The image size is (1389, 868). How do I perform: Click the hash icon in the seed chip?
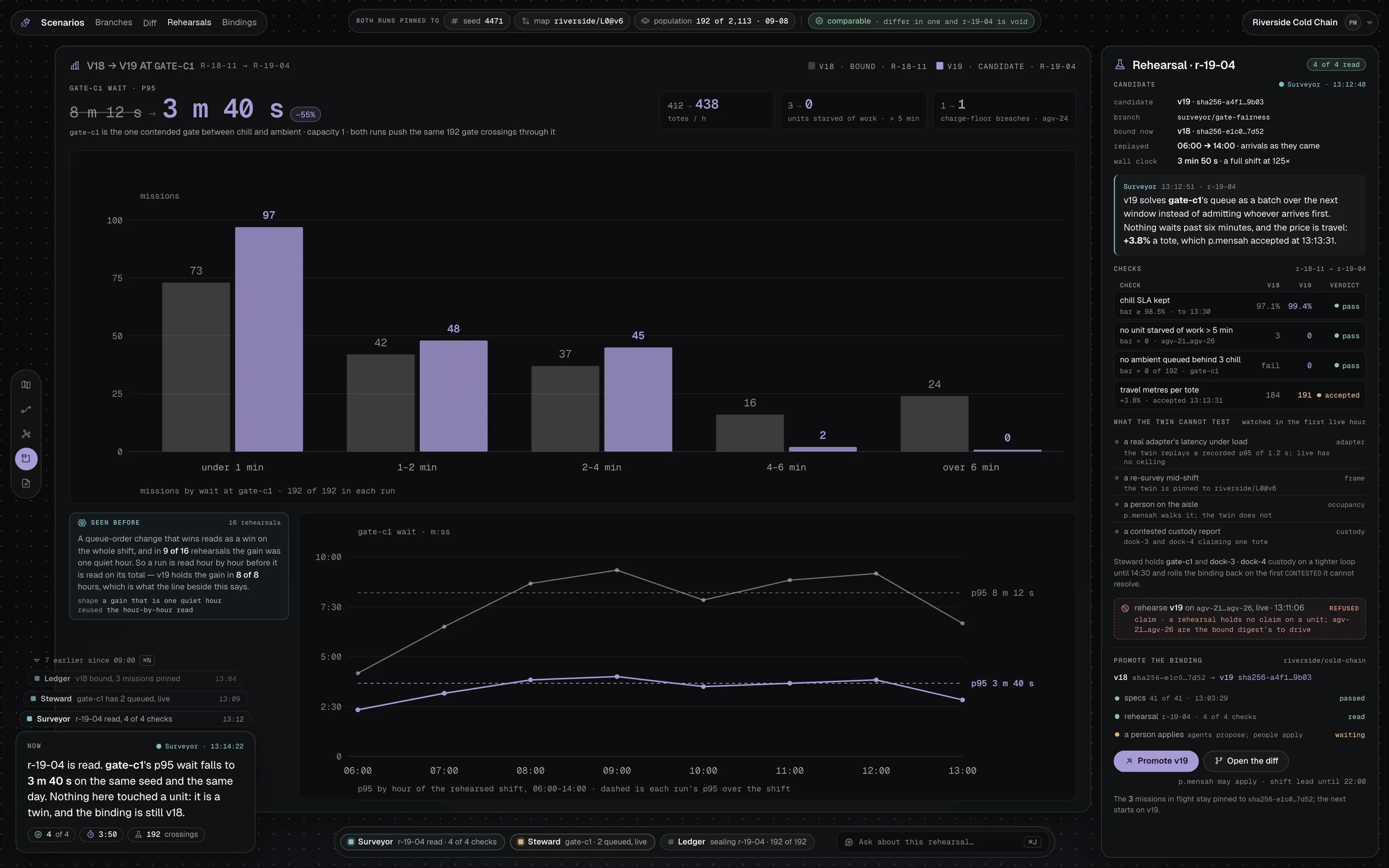[455, 21]
